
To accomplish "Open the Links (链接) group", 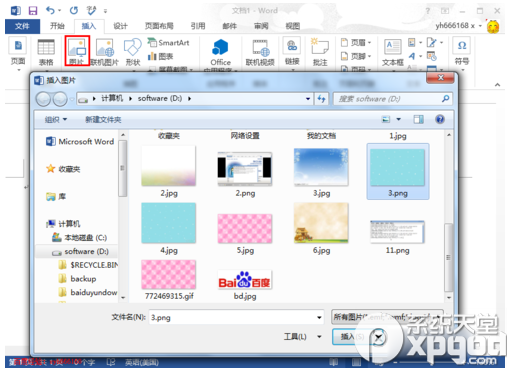I will tap(292, 52).
